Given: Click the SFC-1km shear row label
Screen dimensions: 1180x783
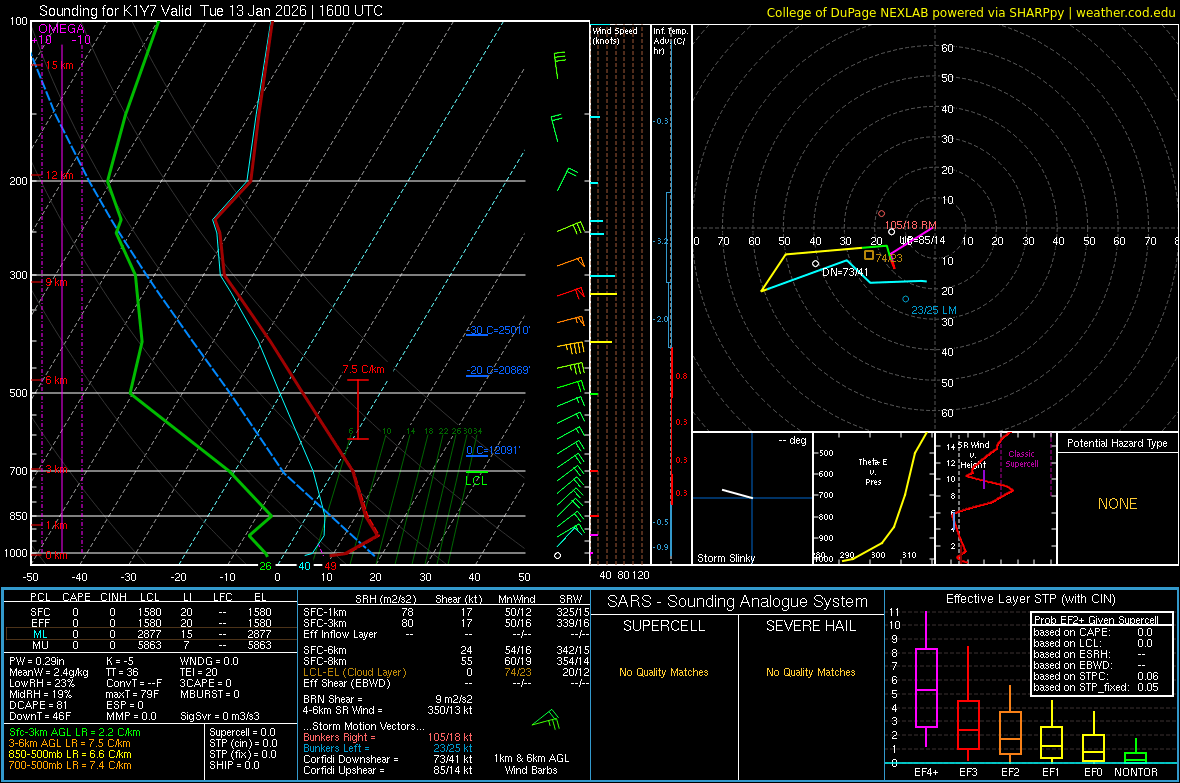Looking at the screenshot, I should 324,612.
